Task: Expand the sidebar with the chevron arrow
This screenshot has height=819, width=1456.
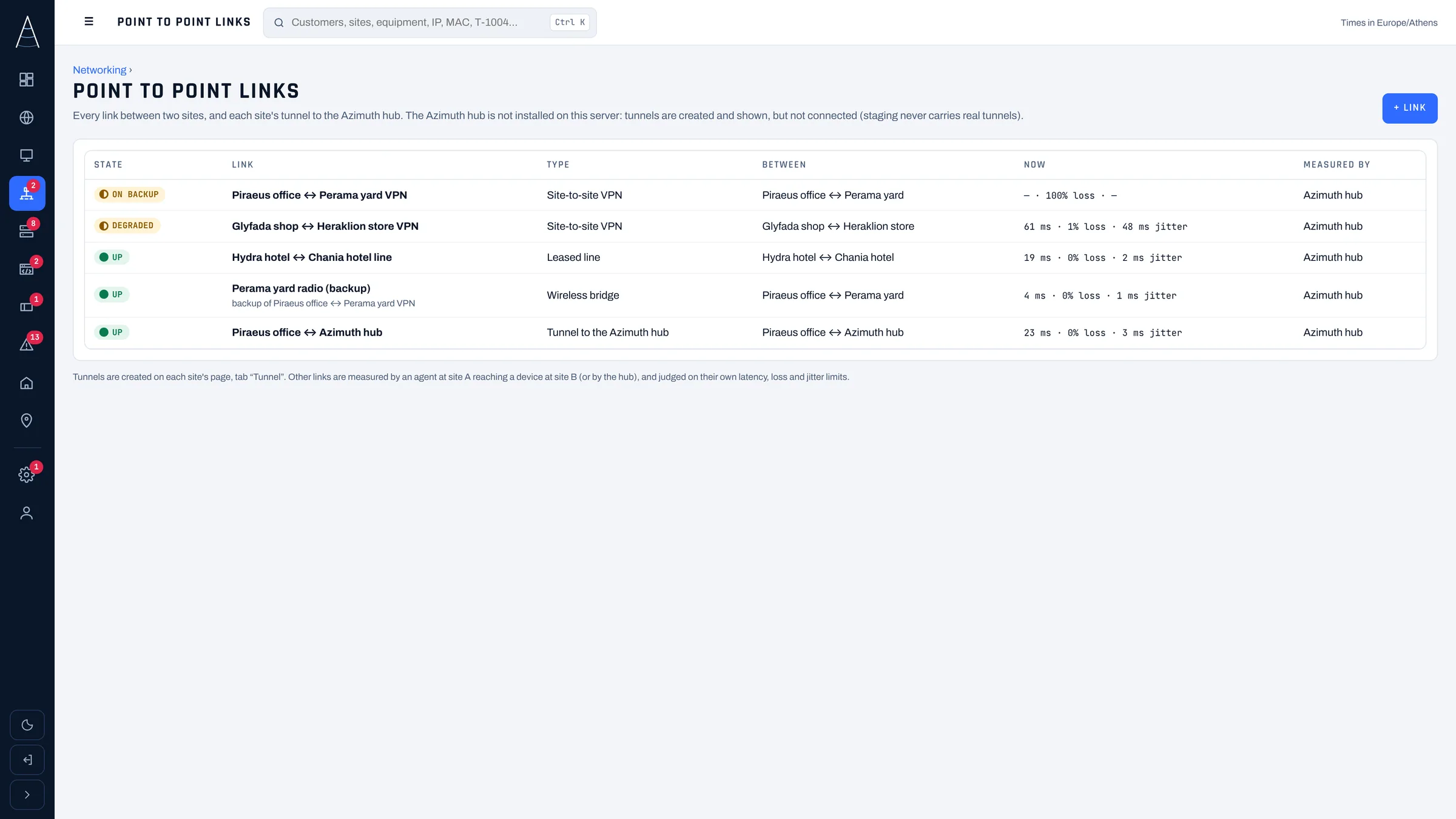Action: coord(27,795)
